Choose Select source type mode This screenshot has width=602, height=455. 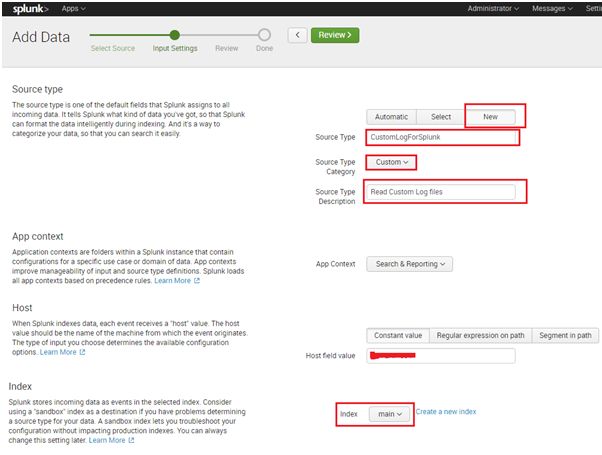(441, 117)
